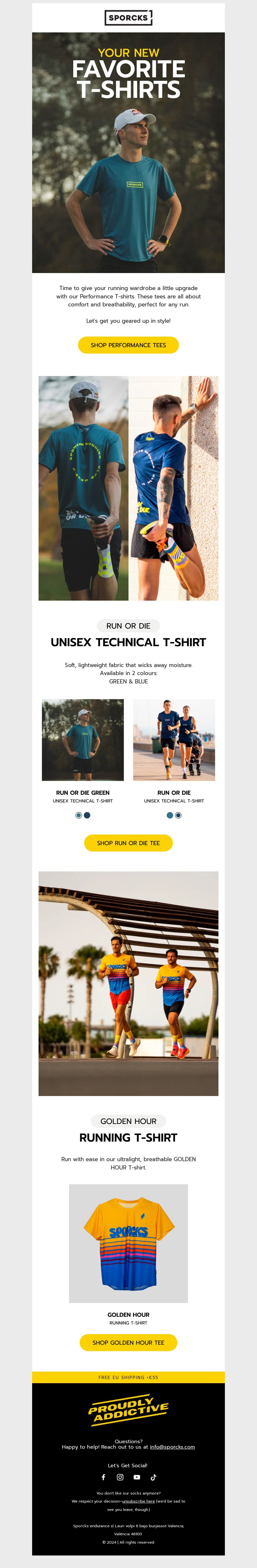Open the TikTok social icon
Screen dimensions: 257x1568
click(154, 1477)
